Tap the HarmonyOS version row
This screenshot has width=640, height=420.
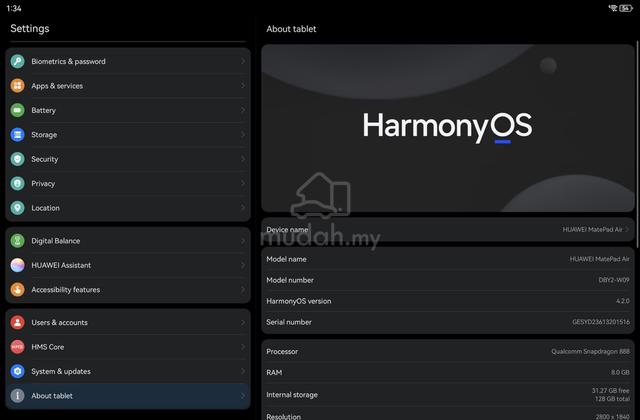(x=448, y=301)
